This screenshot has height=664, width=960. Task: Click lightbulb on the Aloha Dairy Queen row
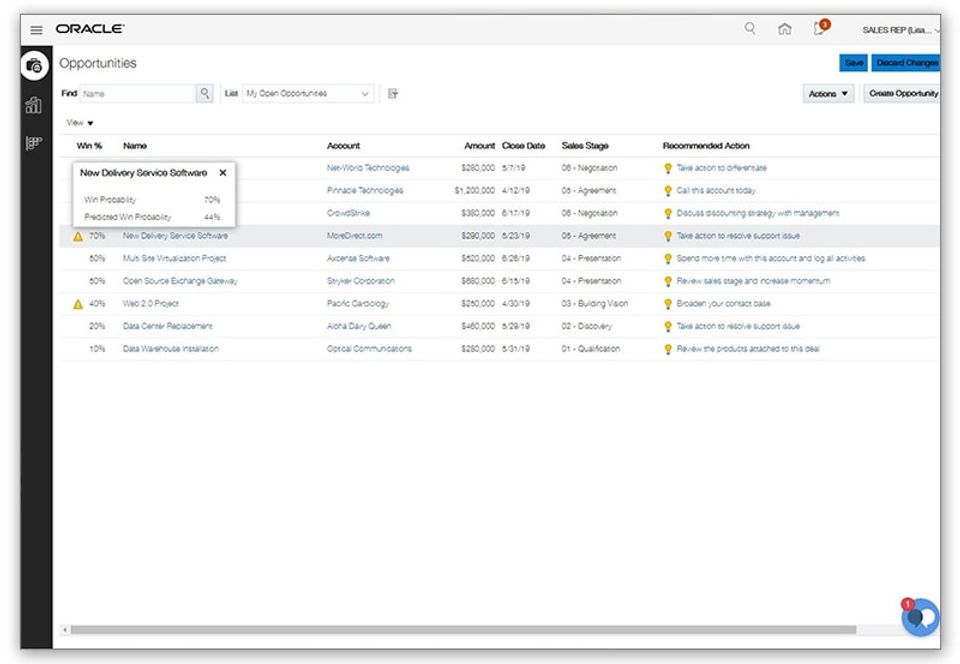(x=668, y=327)
